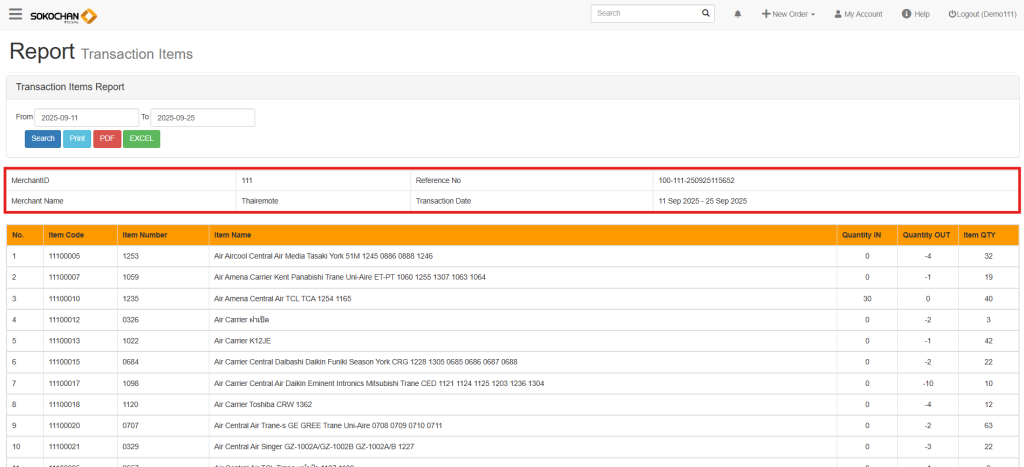Click the Item Name column header
Image resolution: width=1024 pixels, height=467 pixels.
tap(231, 235)
